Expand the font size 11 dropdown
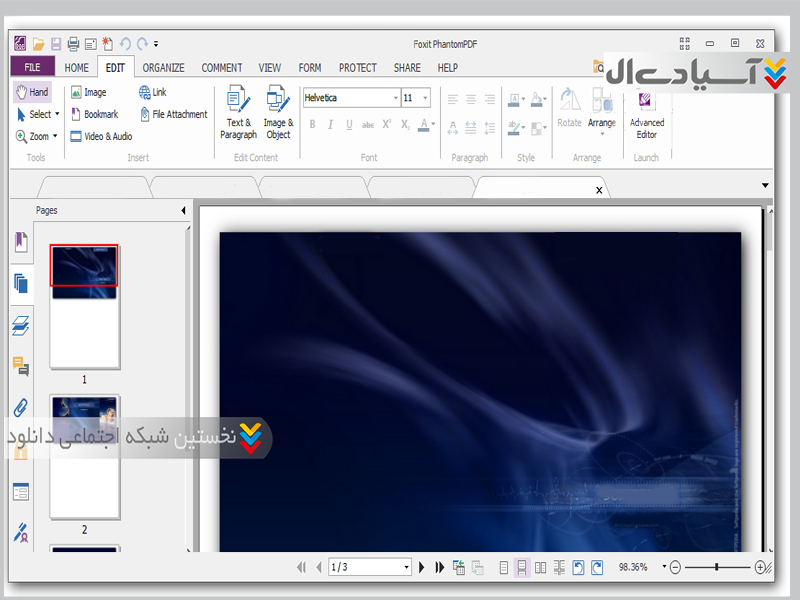The height and width of the screenshot is (600, 800). click(426, 98)
